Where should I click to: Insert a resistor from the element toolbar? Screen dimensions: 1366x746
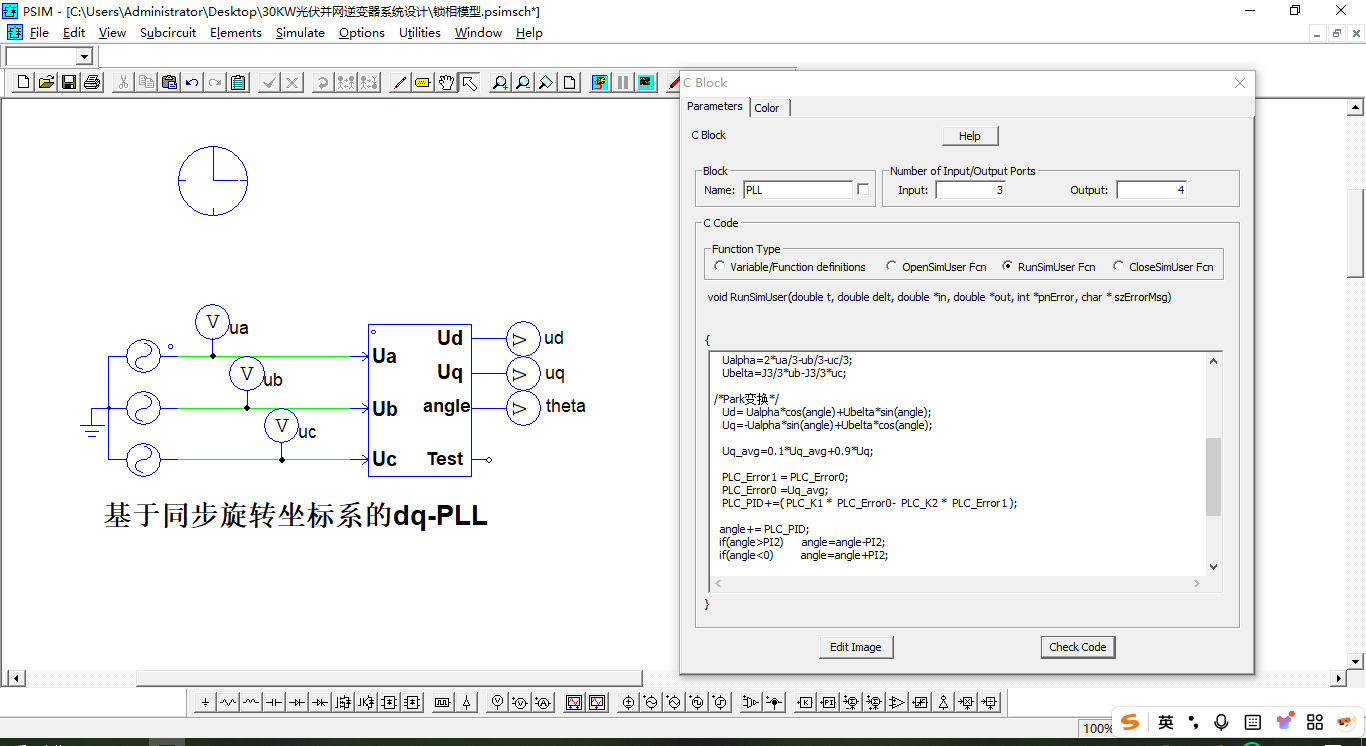click(228, 703)
